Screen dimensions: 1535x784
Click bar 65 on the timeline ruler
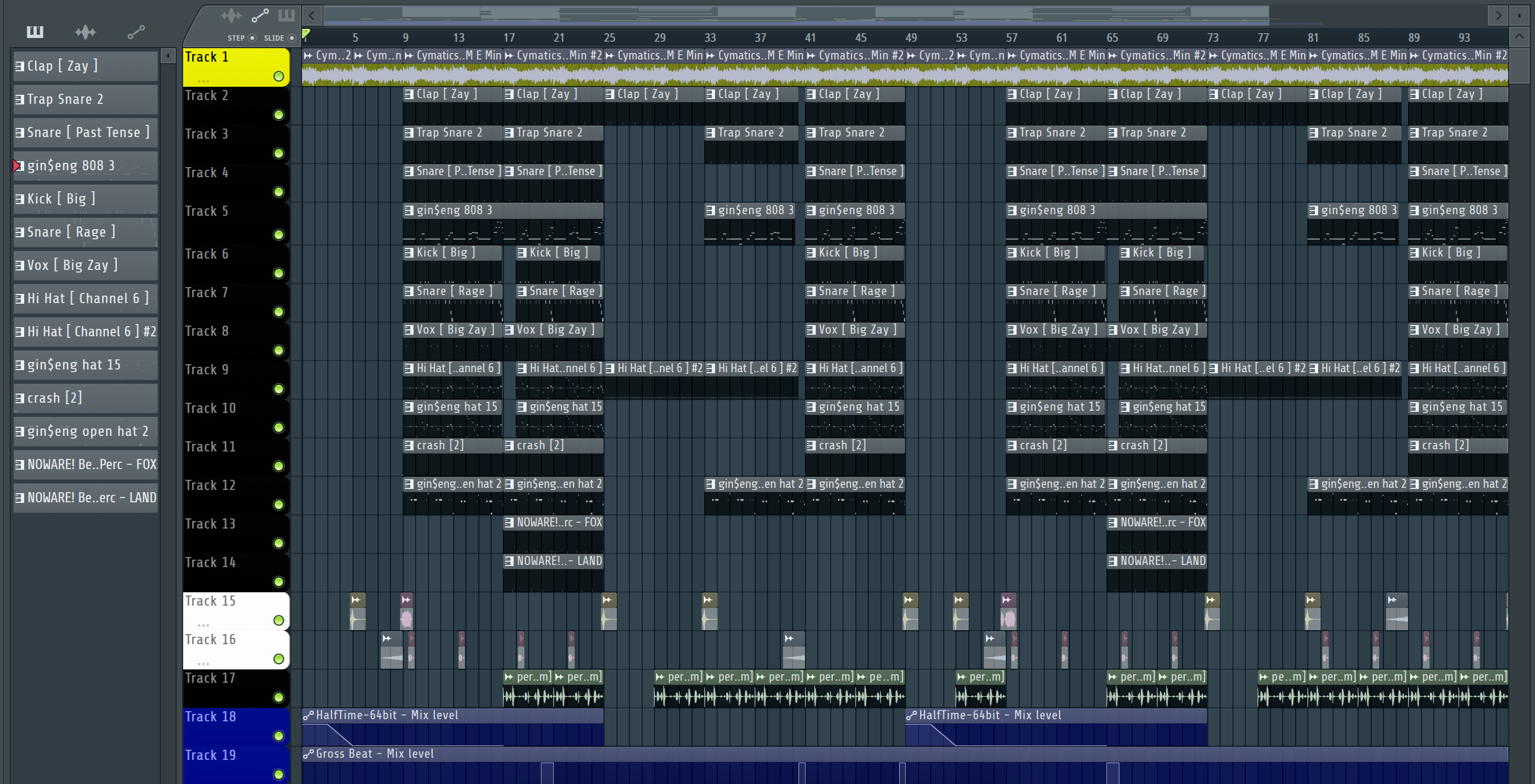(x=1112, y=37)
